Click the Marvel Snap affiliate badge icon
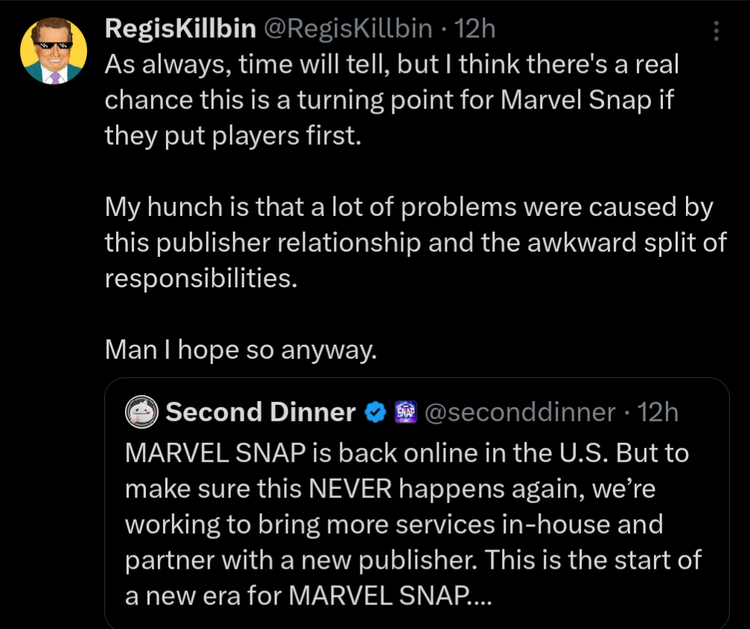750x629 pixels. (x=406, y=412)
